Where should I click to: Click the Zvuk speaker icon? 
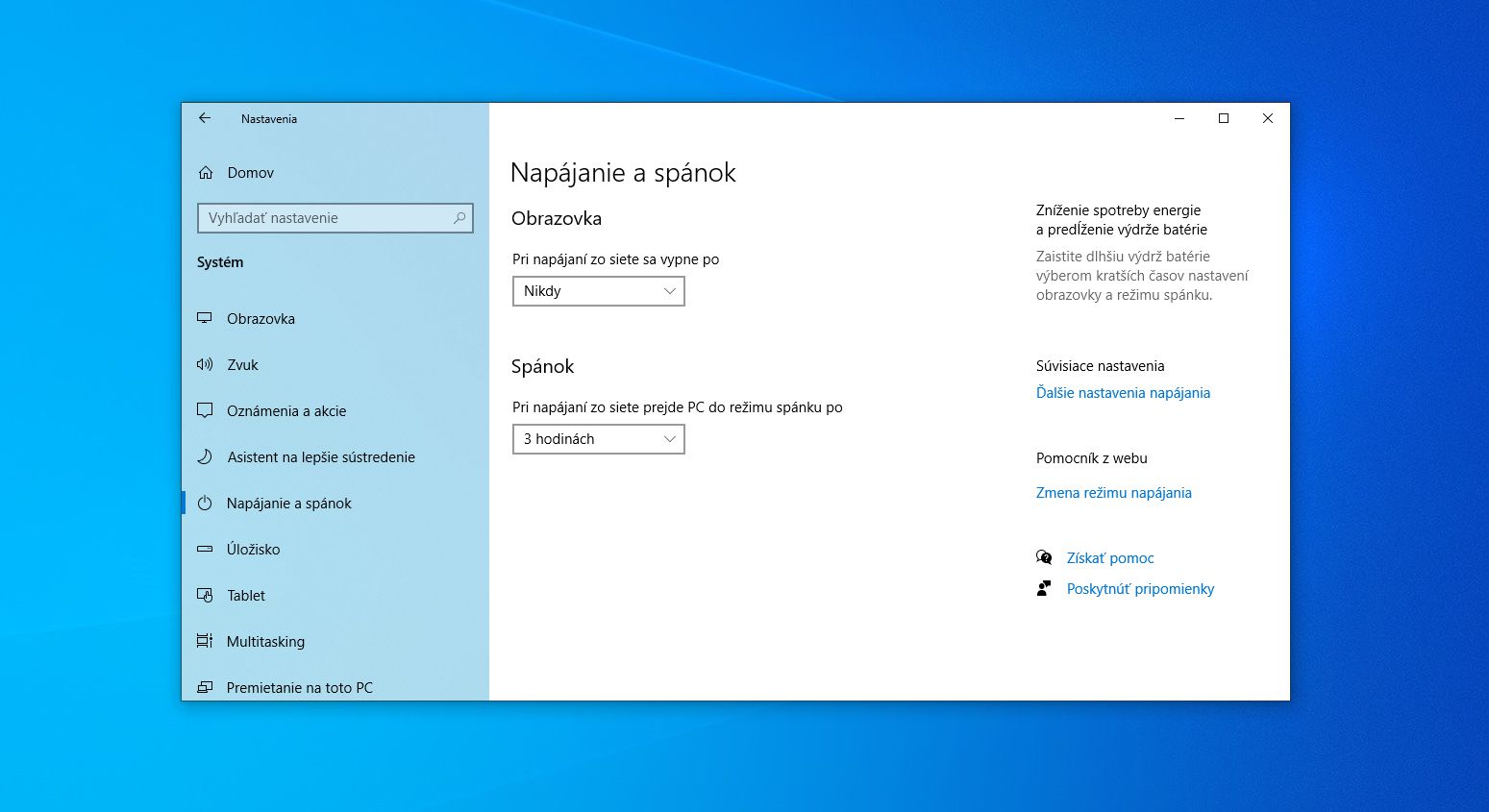205,364
